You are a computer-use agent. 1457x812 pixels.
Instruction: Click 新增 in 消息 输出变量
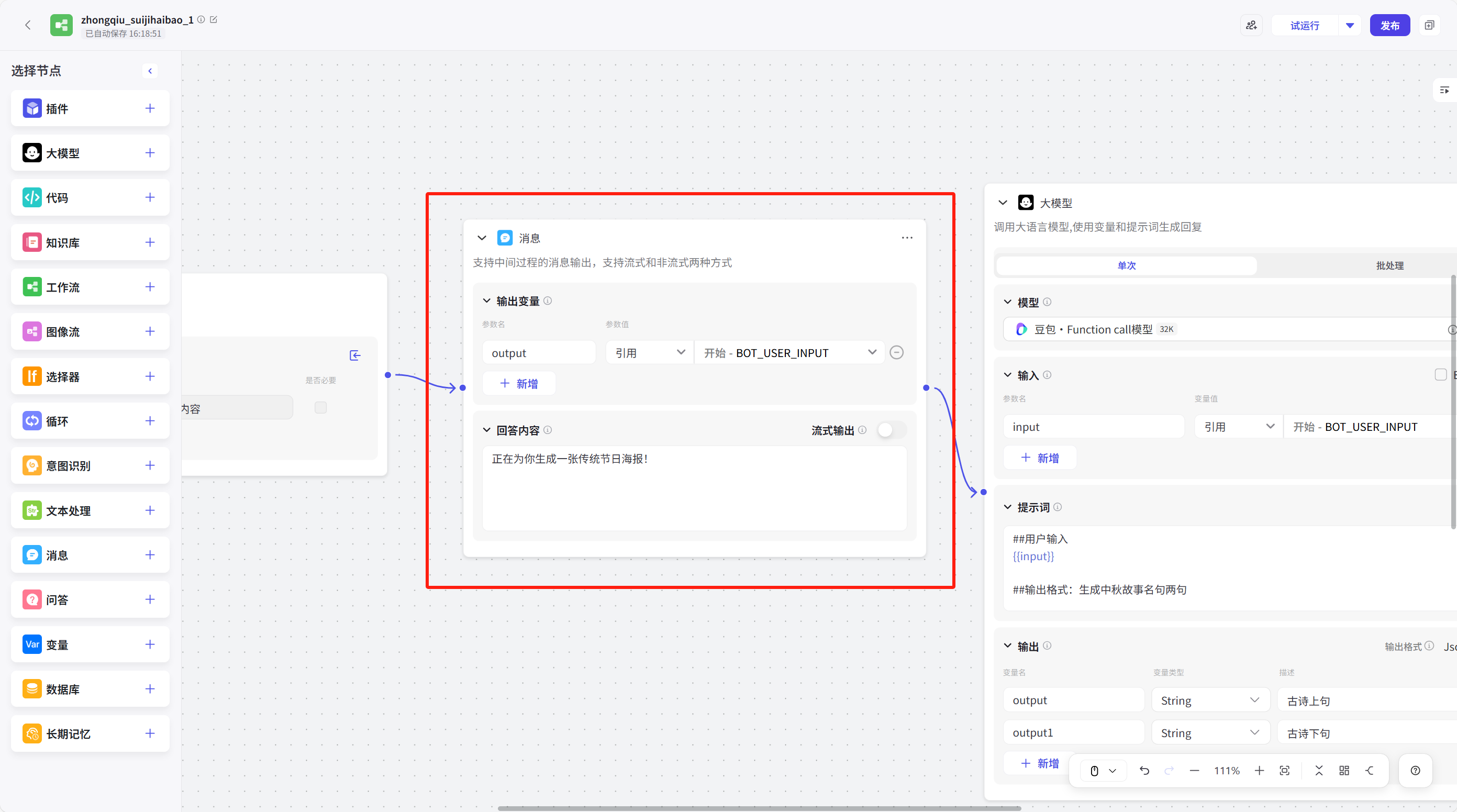pyautogui.click(x=519, y=383)
